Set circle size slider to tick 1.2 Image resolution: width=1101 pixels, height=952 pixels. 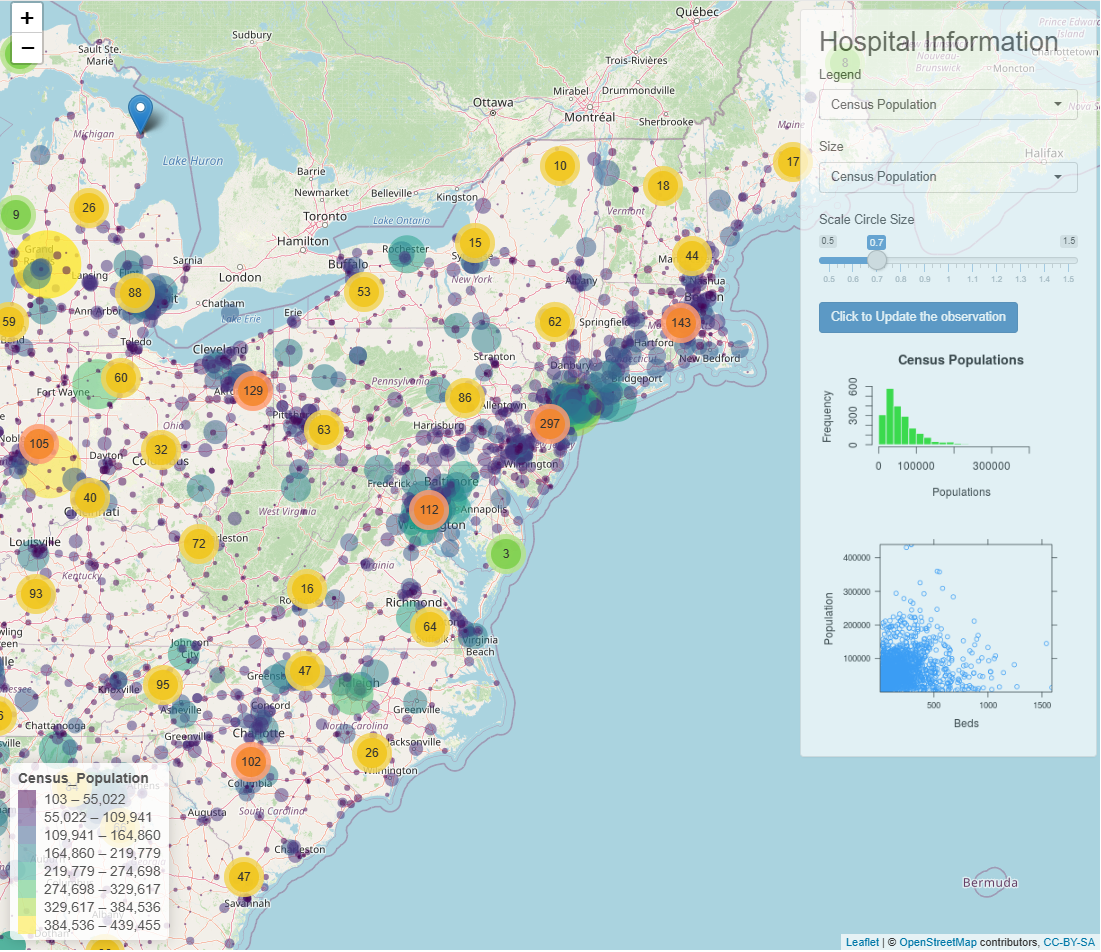996,260
